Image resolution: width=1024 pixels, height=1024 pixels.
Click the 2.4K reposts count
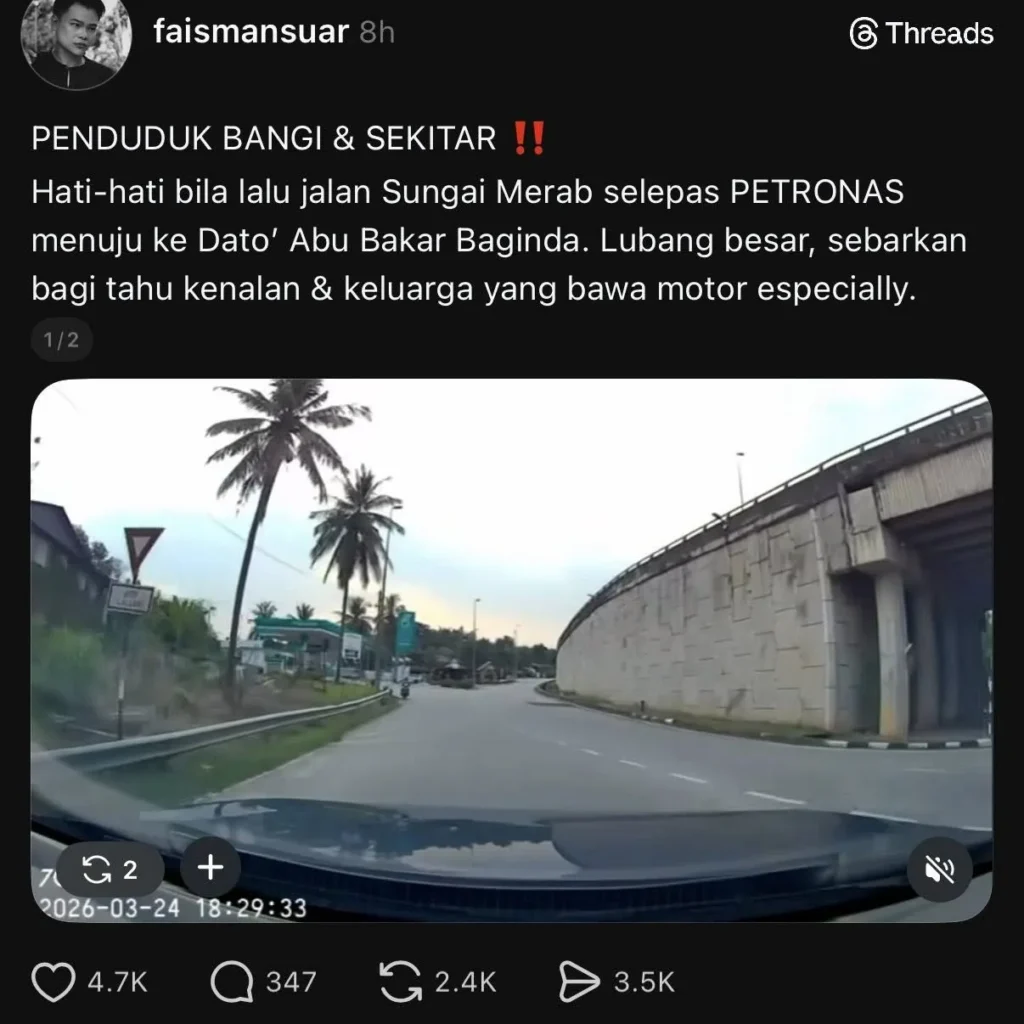click(x=466, y=982)
